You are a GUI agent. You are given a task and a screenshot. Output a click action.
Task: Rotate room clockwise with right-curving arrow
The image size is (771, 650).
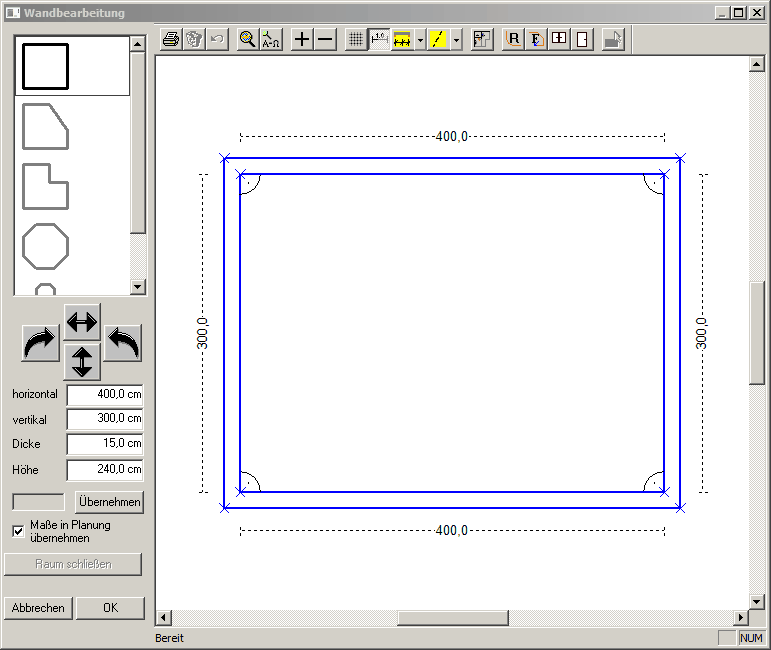point(40,343)
